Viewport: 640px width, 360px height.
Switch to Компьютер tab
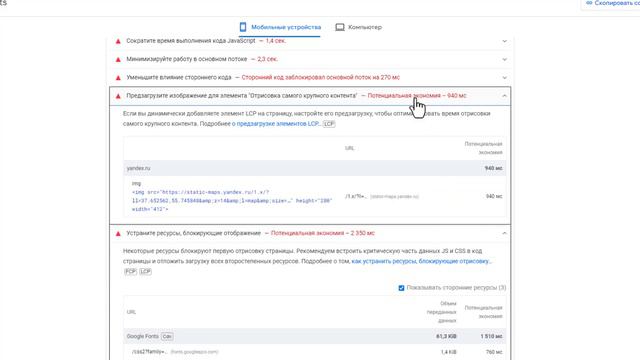point(359,27)
